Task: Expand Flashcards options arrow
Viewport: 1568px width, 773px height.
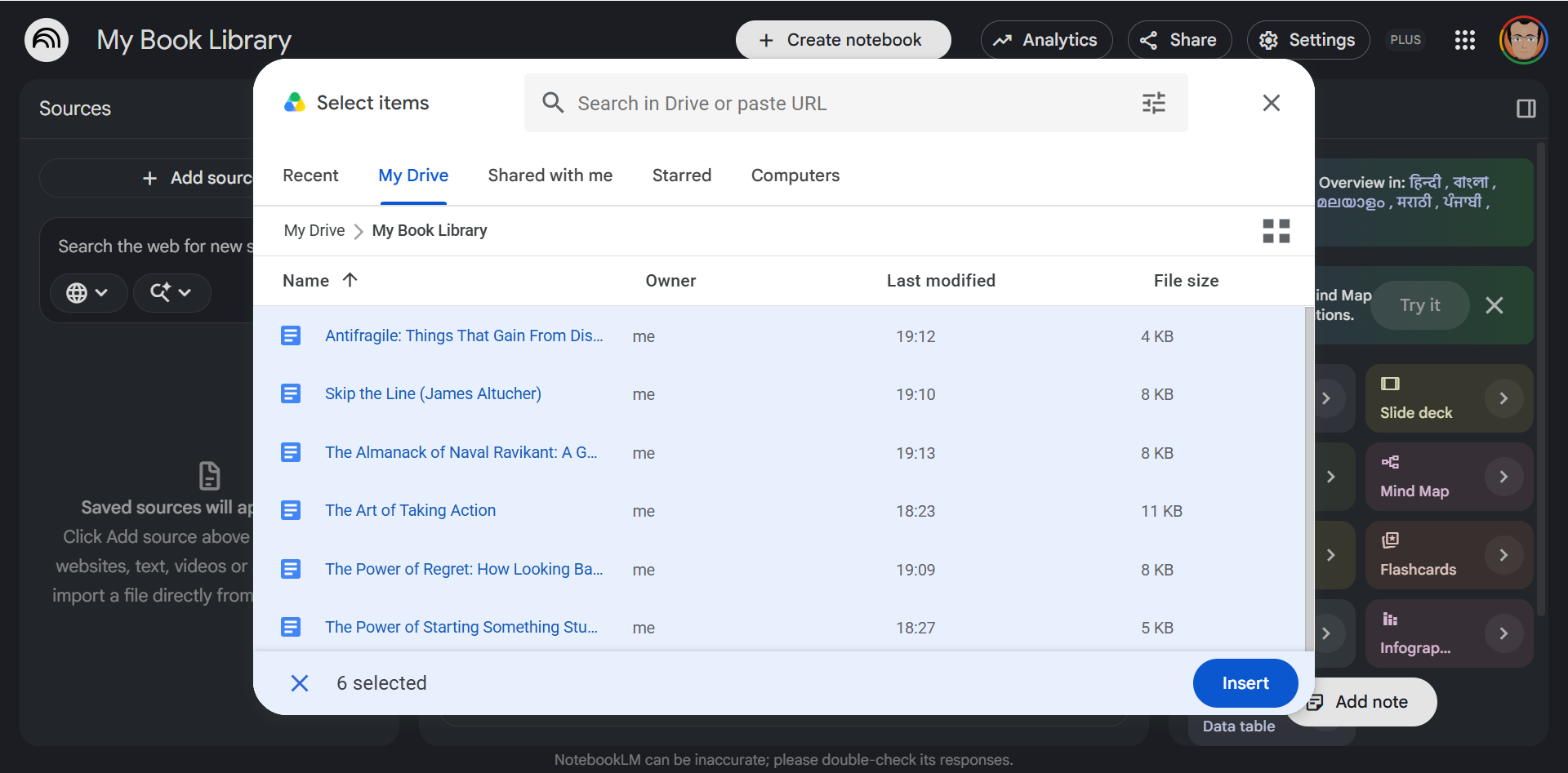Action: (x=1503, y=555)
